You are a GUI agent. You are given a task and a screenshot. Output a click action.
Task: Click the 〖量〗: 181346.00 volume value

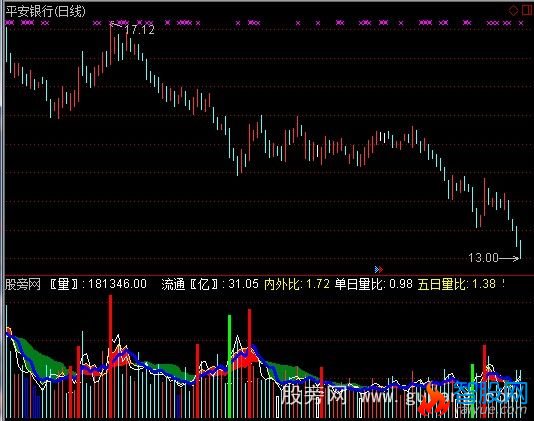(98, 284)
